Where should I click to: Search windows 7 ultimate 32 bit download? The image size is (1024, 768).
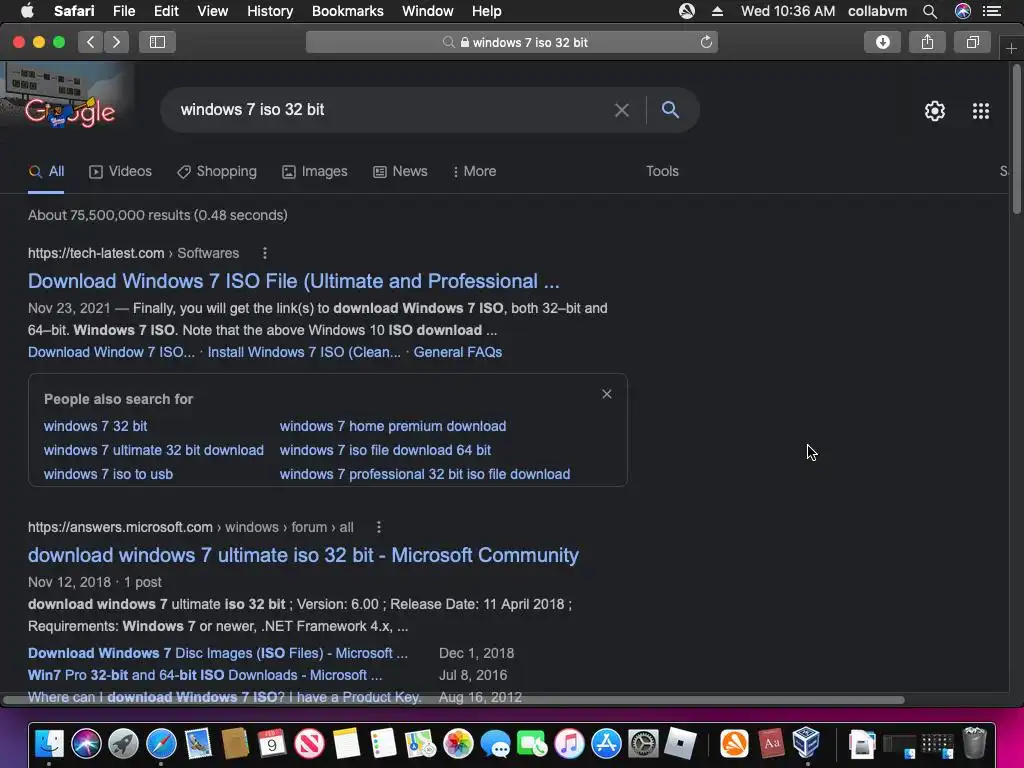(x=153, y=450)
